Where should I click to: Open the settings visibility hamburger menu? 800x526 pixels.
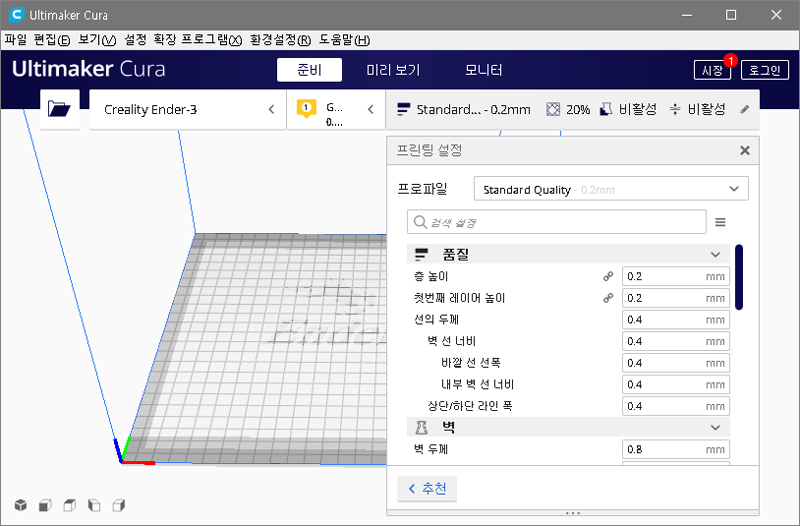pyautogui.click(x=720, y=222)
